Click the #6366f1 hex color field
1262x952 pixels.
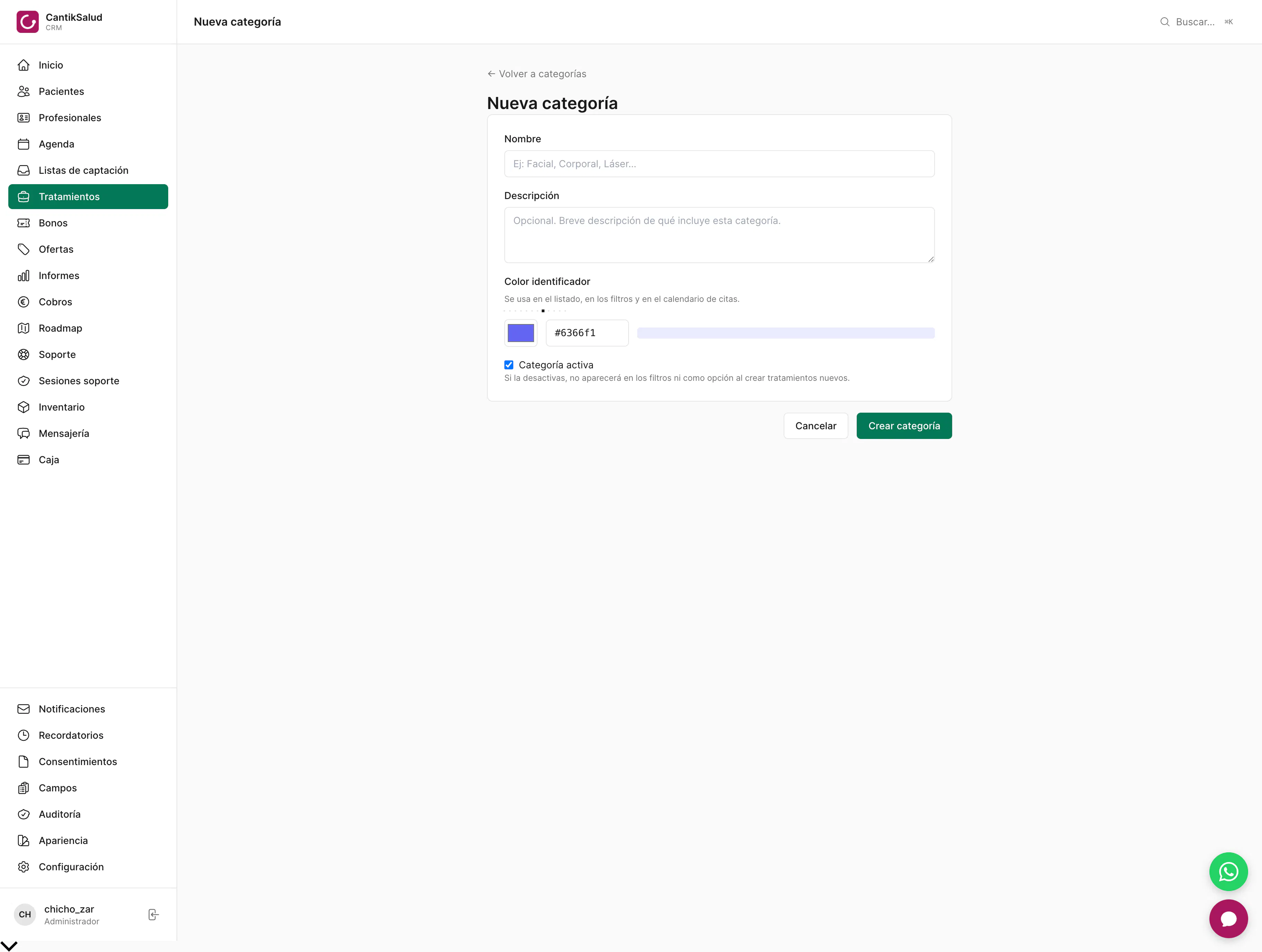point(587,333)
